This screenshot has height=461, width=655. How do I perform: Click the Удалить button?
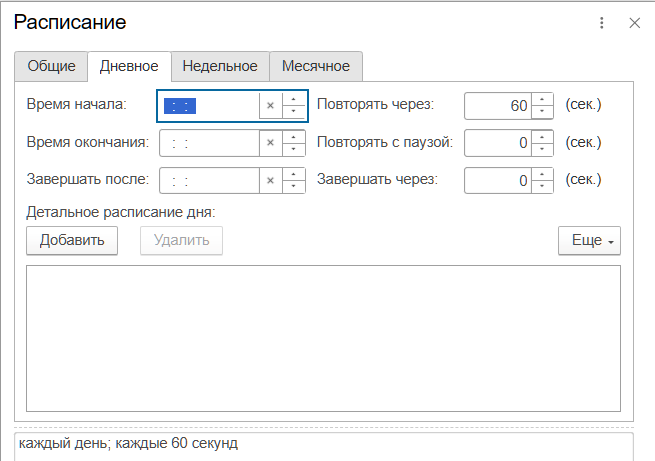pyautogui.click(x=181, y=241)
